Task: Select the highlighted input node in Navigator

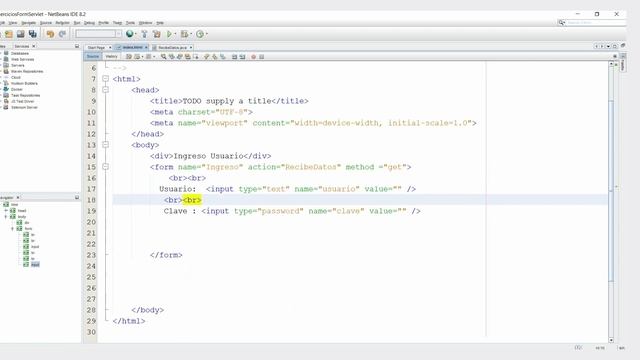Action: 35,264
